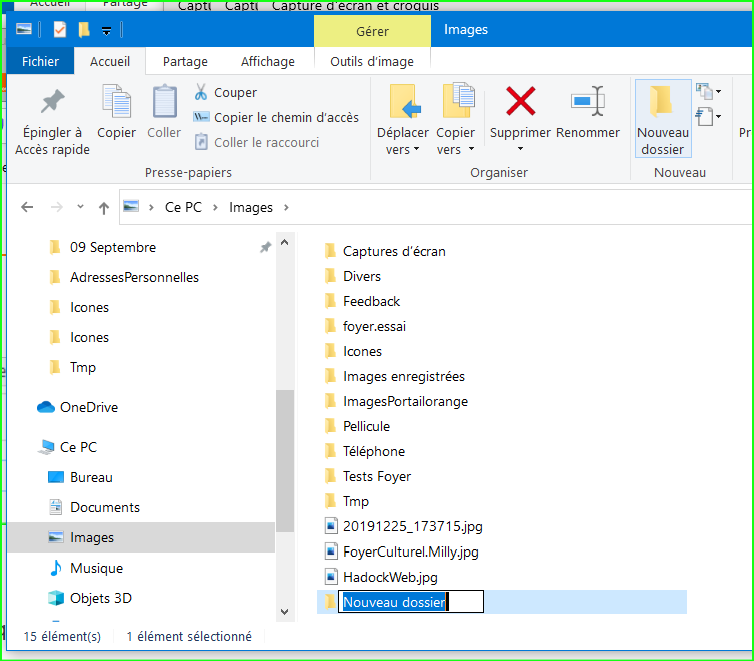Screen dimensions: 754x661
Task: Create a folder with Nouveau dossier button
Action: coord(662,119)
